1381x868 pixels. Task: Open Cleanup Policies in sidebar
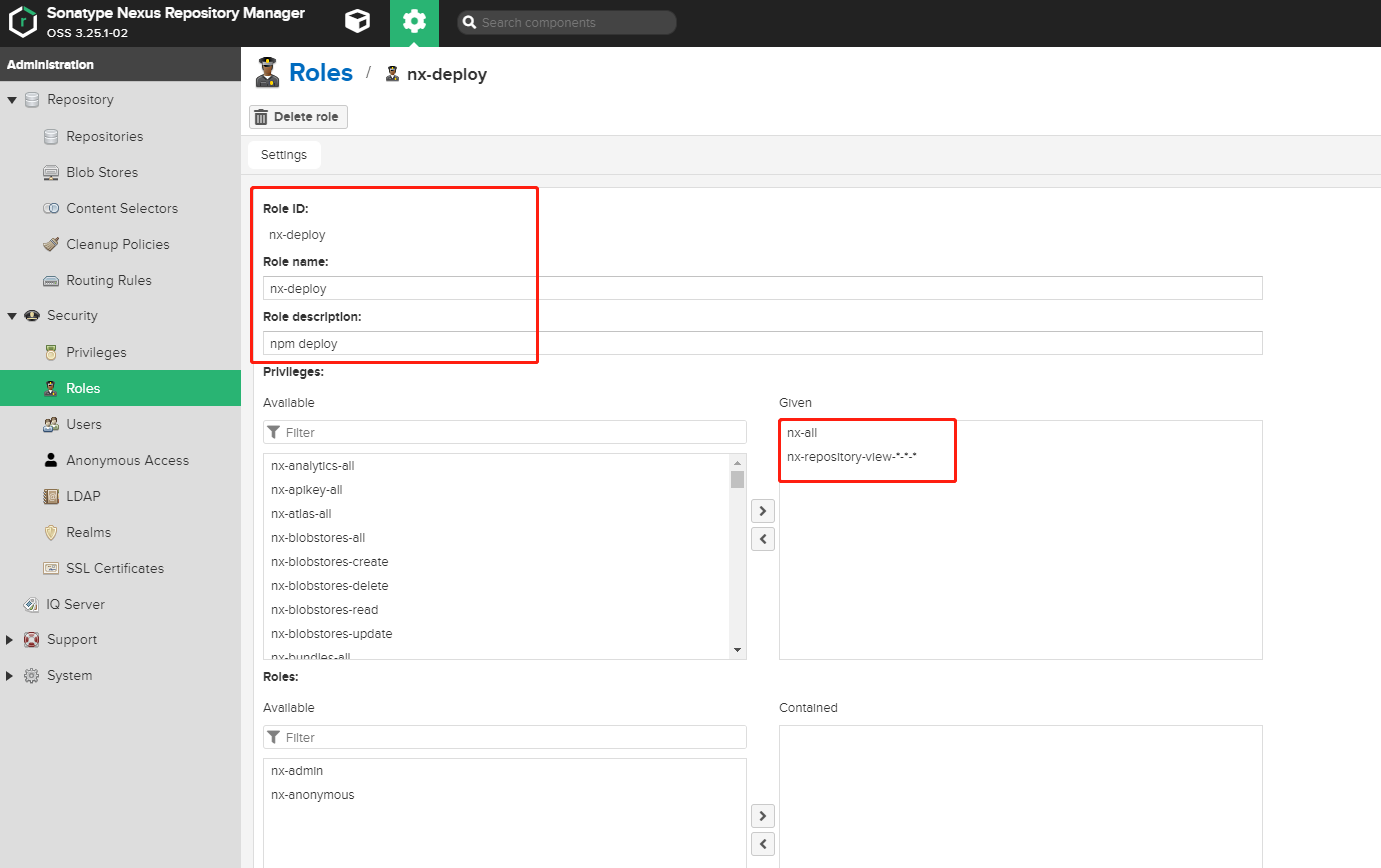click(117, 244)
